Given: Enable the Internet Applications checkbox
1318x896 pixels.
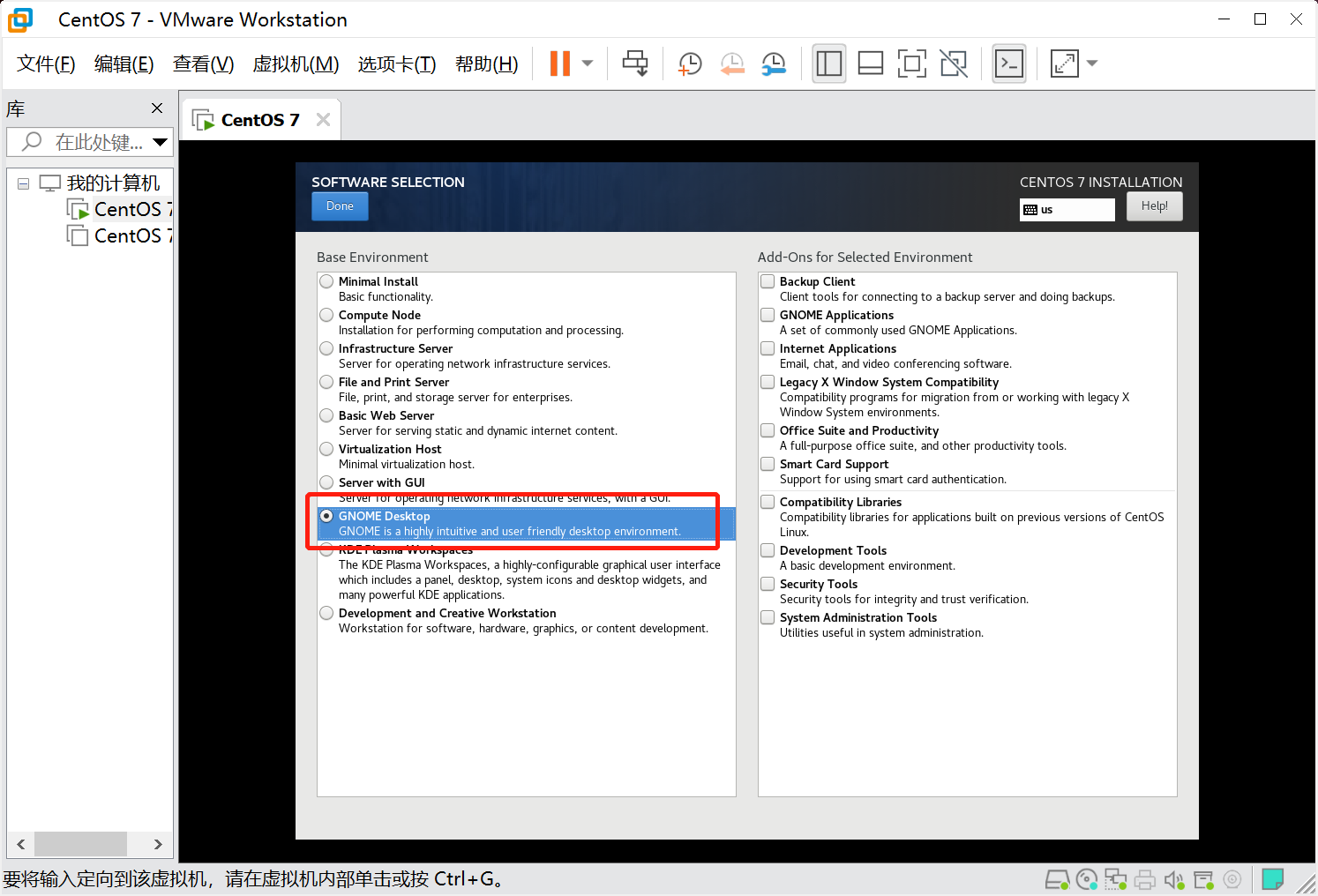Looking at the screenshot, I should (768, 348).
